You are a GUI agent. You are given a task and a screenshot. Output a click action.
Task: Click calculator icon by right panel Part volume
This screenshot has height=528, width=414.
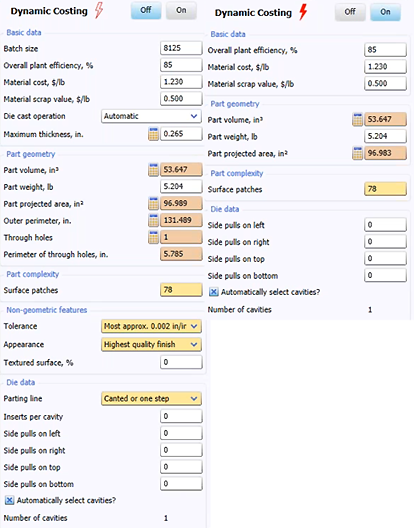coord(357,120)
